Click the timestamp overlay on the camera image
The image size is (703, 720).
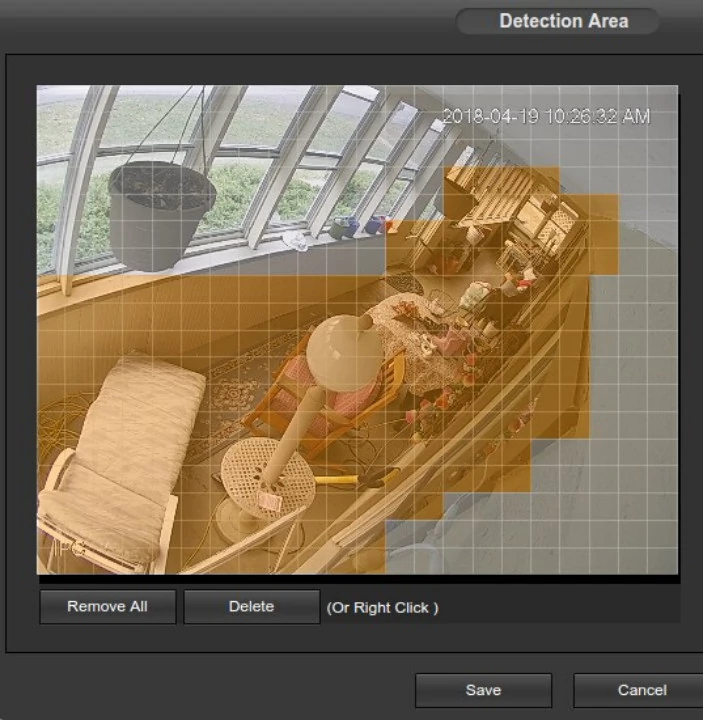coord(545,117)
